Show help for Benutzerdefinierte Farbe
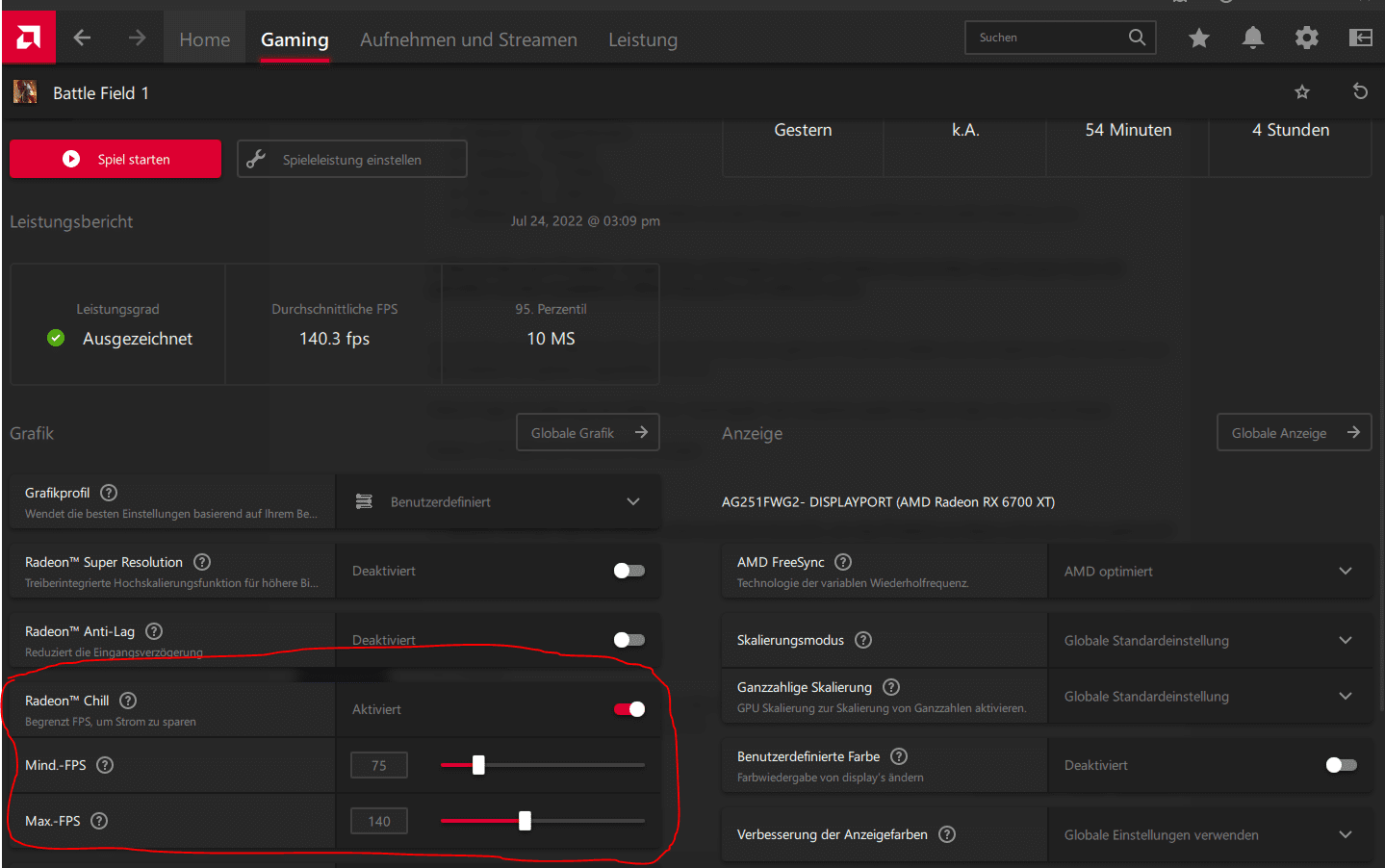Image resolution: width=1385 pixels, height=868 pixels. pos(899,756)
